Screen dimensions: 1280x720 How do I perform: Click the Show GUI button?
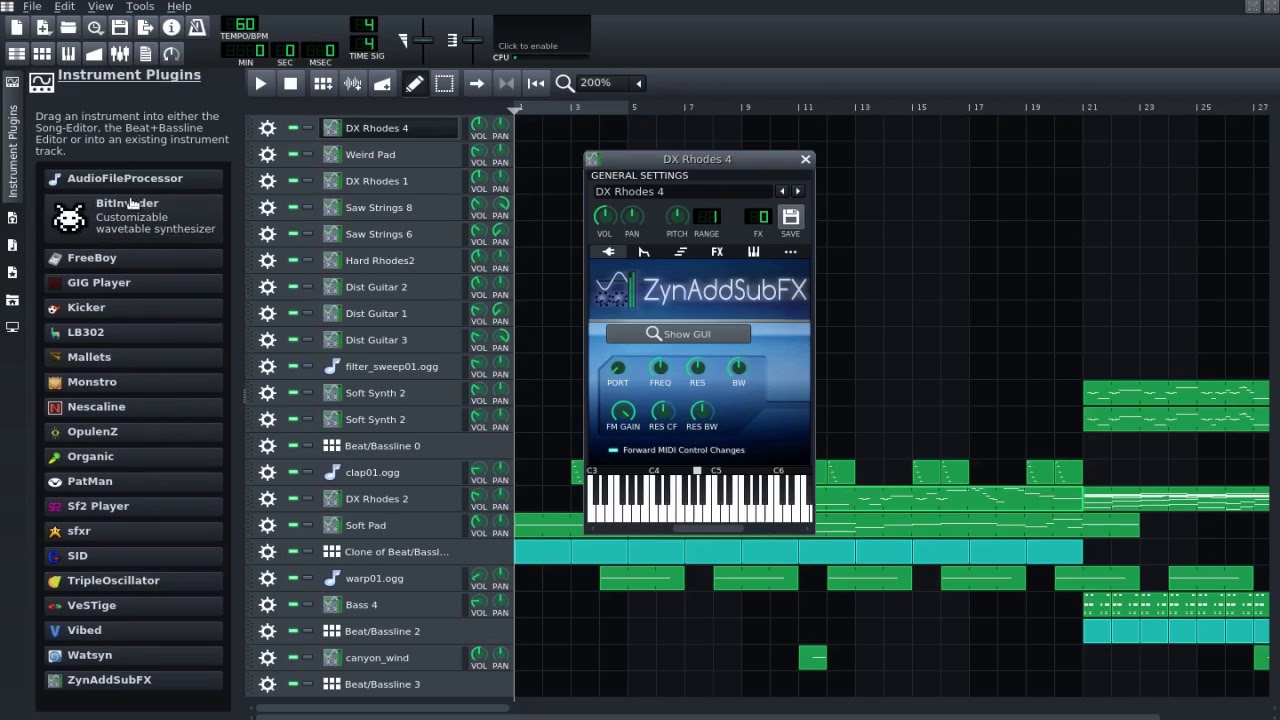[678, 334]
